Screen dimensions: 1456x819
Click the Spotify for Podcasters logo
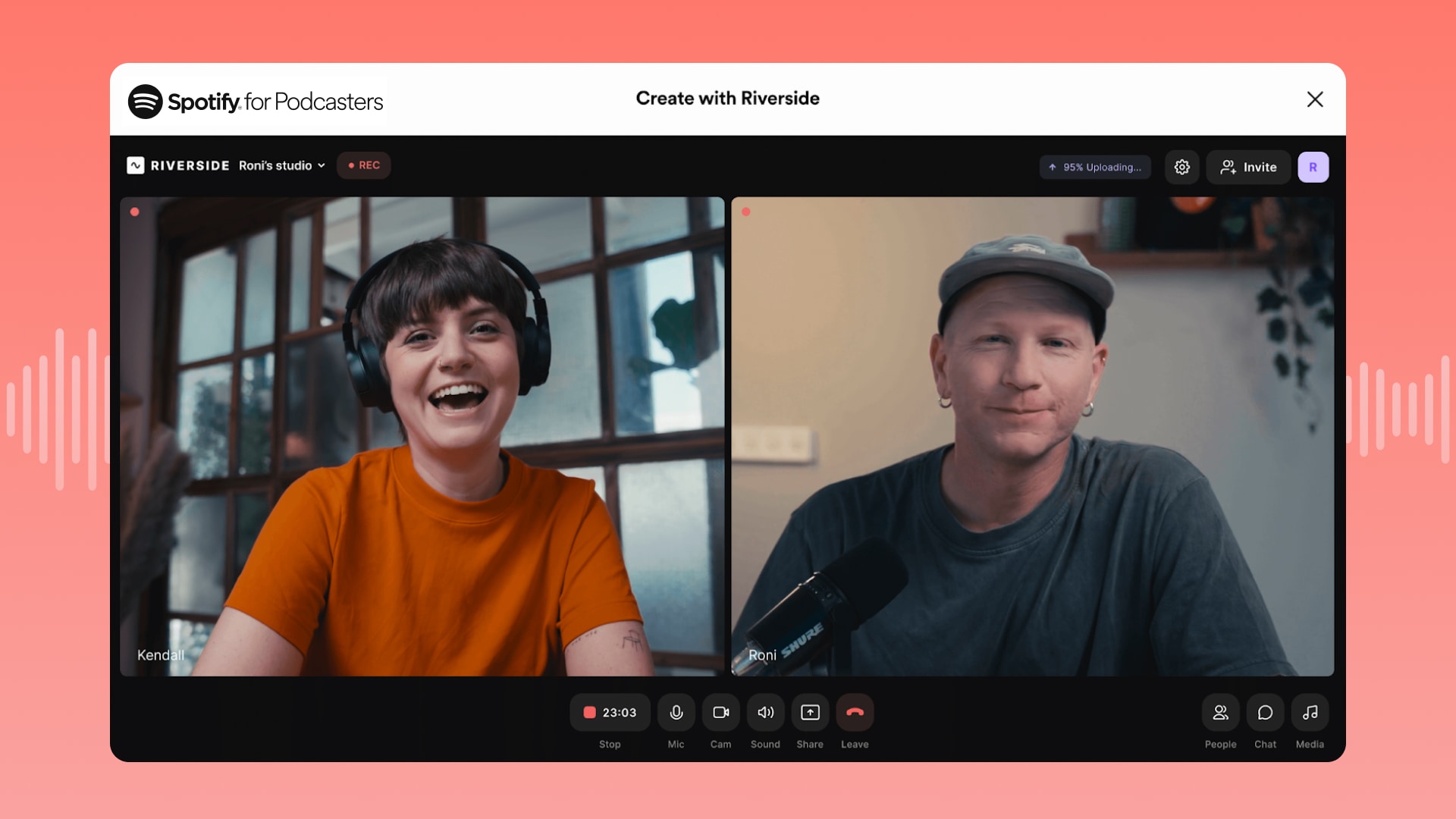pos(256,101)
